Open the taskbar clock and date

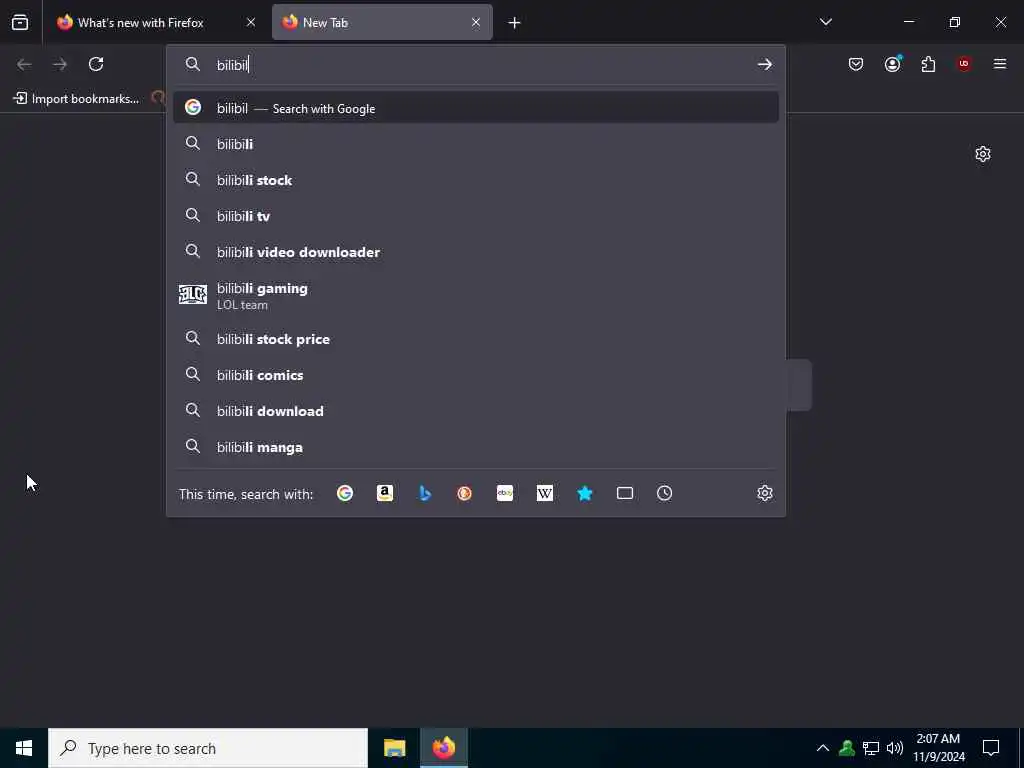(938, 748)
